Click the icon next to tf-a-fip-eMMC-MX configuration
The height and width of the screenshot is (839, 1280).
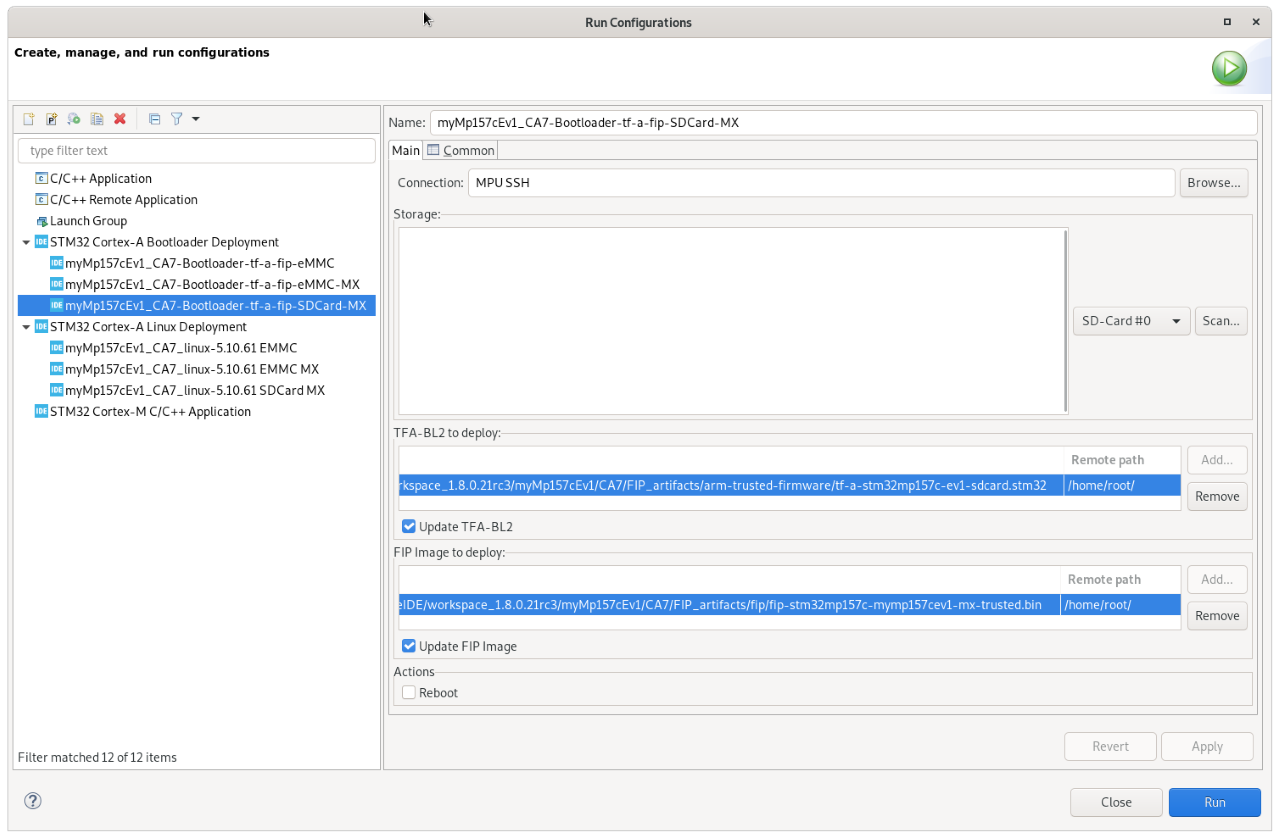(x=56, y=285)
